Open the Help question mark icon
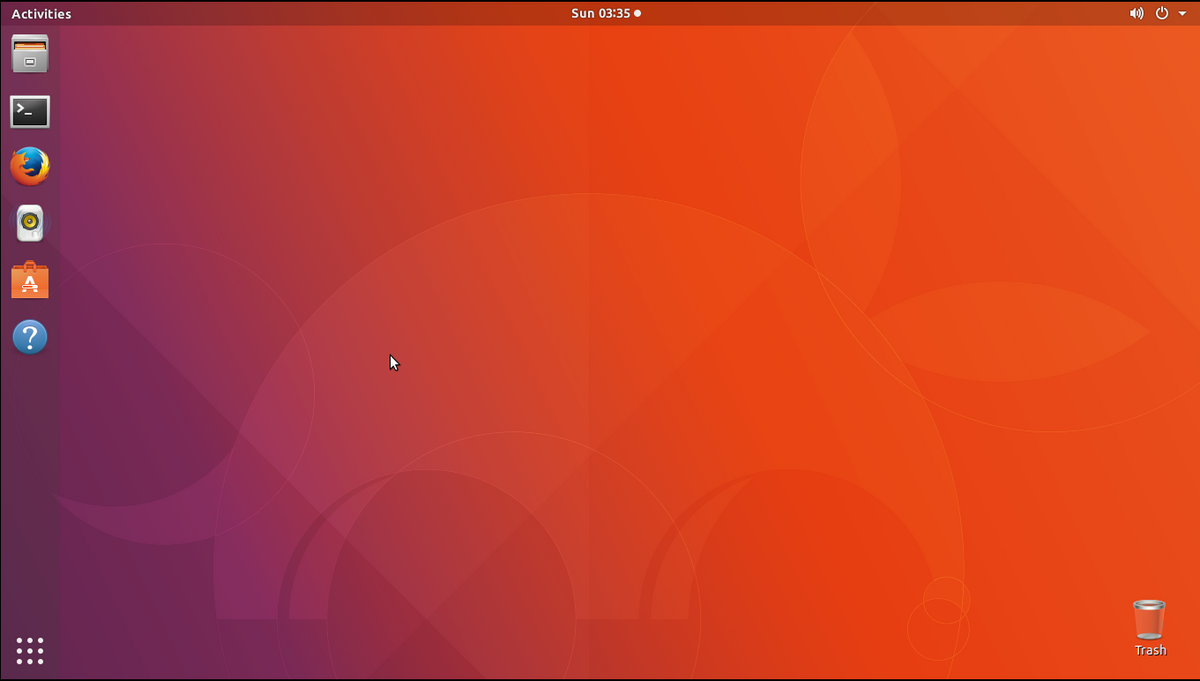The width and height of the screenshot is (1200, 681). click(30, 337)
